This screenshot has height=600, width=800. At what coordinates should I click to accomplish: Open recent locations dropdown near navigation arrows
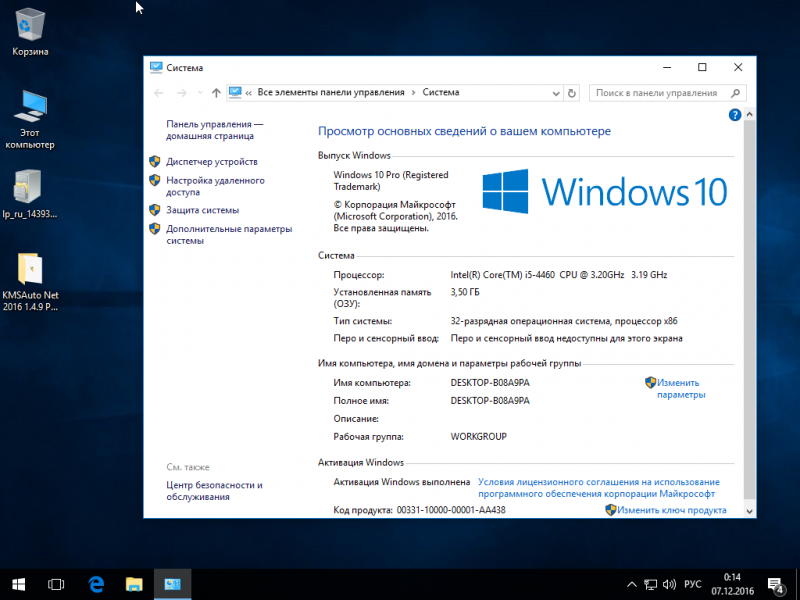[x=200, y=93]
